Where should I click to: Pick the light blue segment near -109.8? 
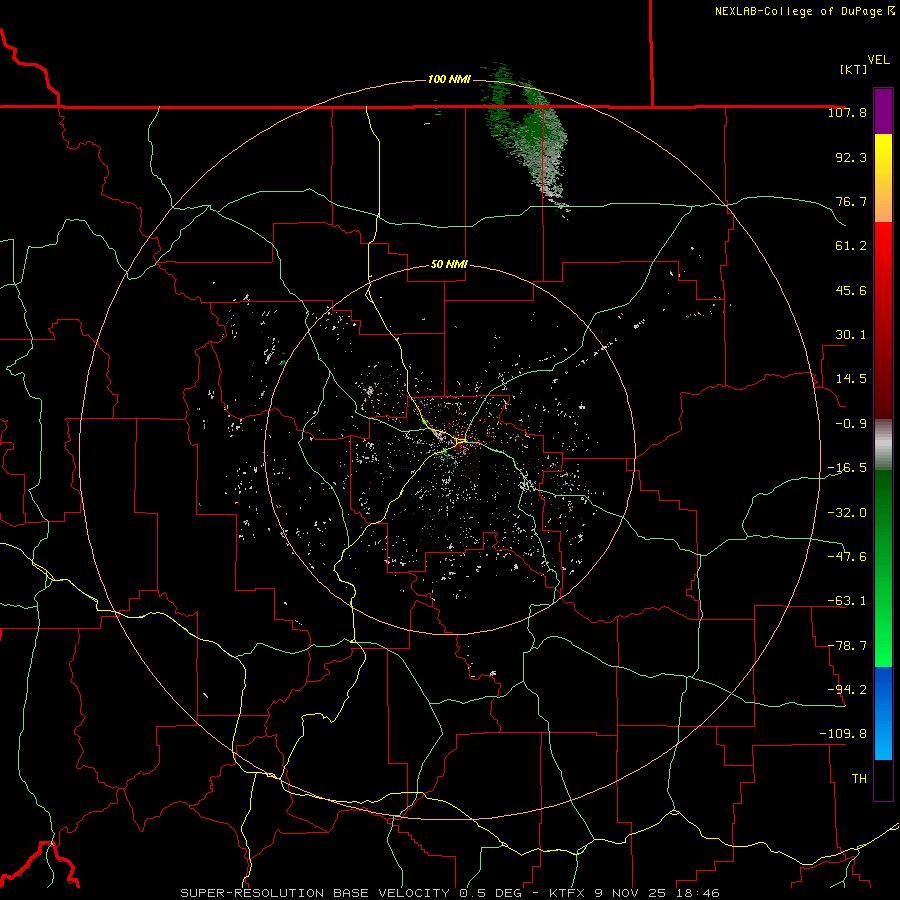[x=883, y=738]
